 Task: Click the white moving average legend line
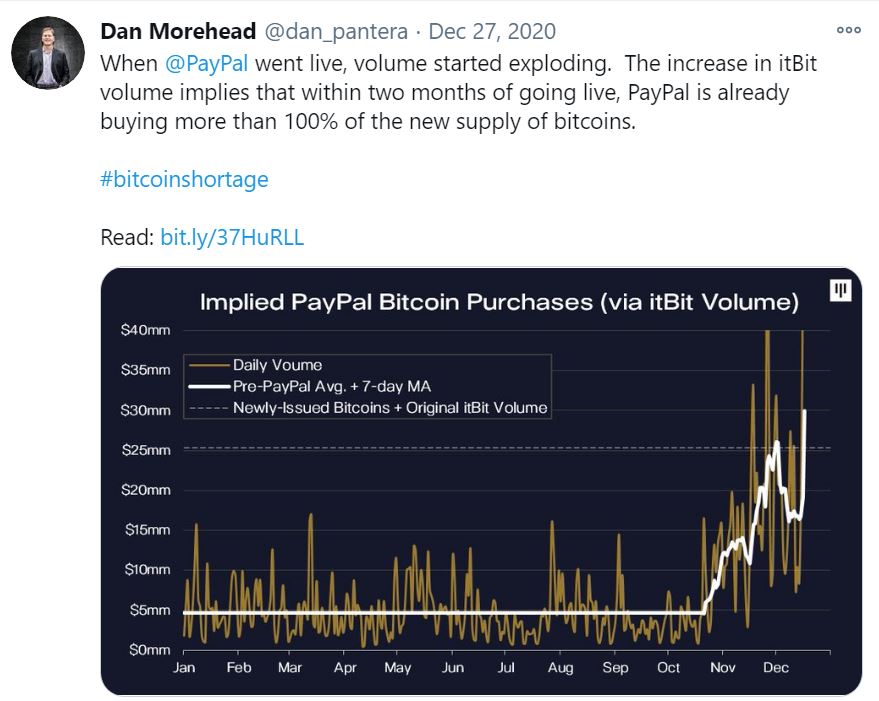point(207,386)
